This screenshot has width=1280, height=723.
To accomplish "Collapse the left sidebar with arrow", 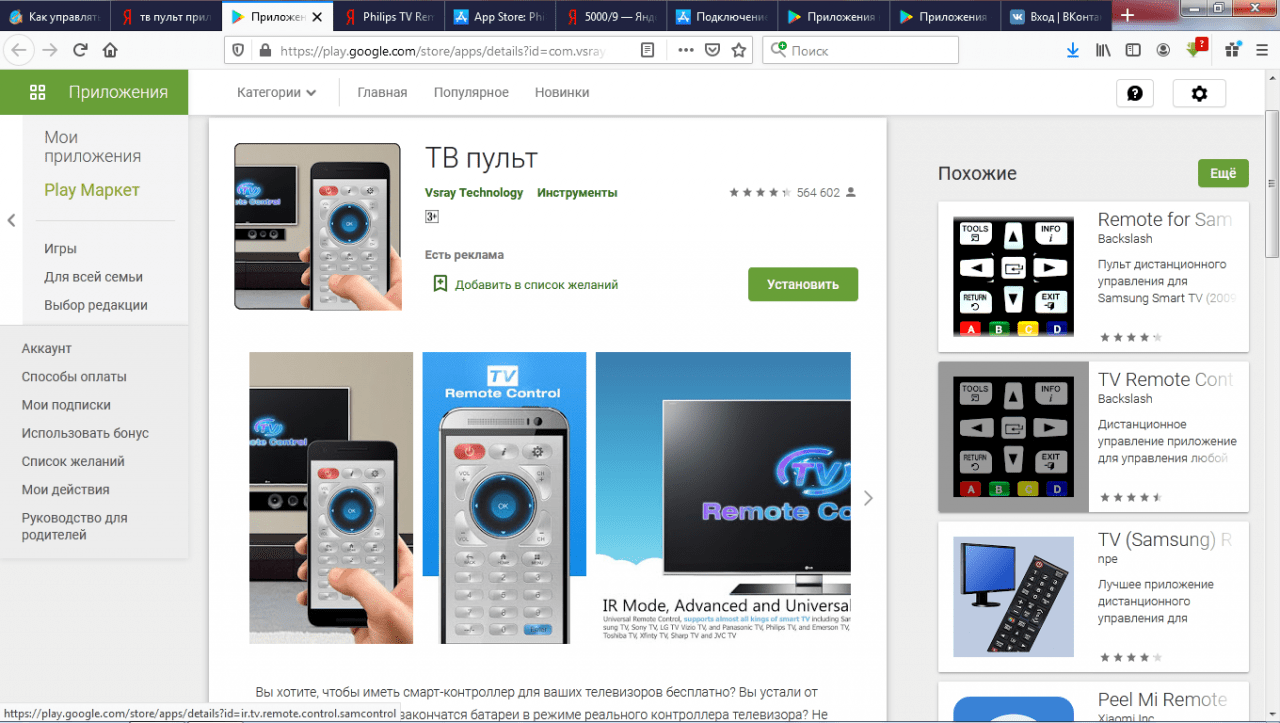I will click(11, 220).
